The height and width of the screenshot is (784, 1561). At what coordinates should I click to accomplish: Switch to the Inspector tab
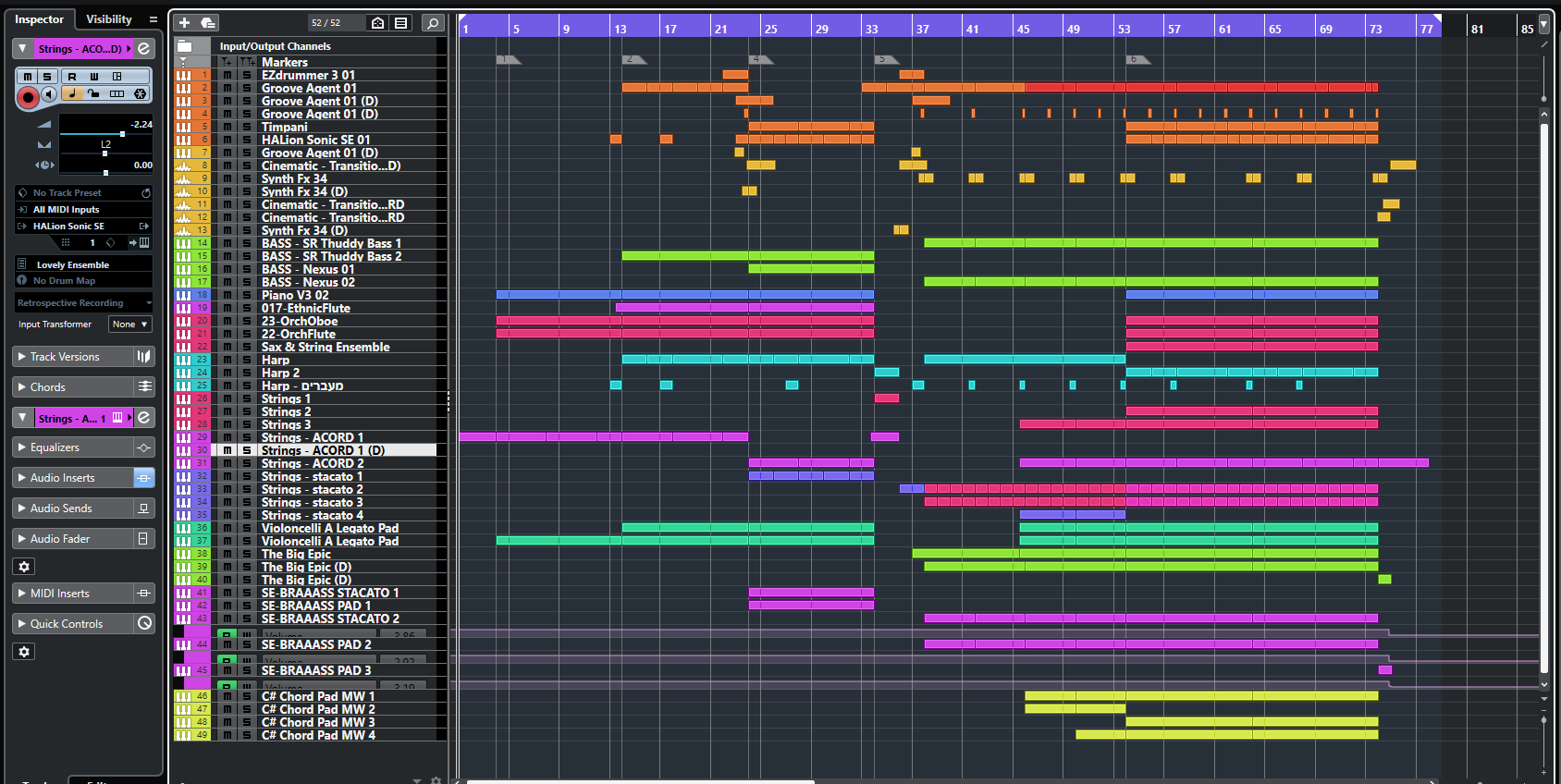coord(39,18)
